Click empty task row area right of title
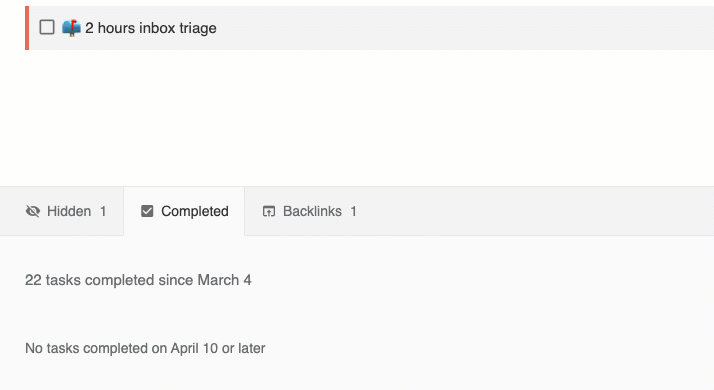This screenshot has height=390, width=714. tap(464, 28)
